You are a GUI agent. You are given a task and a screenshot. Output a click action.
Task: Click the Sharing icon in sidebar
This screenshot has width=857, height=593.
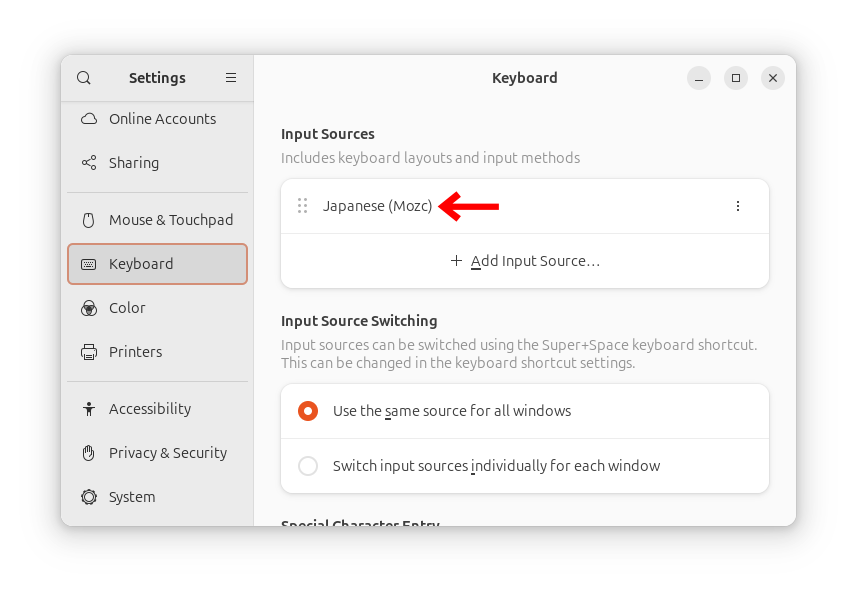pos(89,163)
